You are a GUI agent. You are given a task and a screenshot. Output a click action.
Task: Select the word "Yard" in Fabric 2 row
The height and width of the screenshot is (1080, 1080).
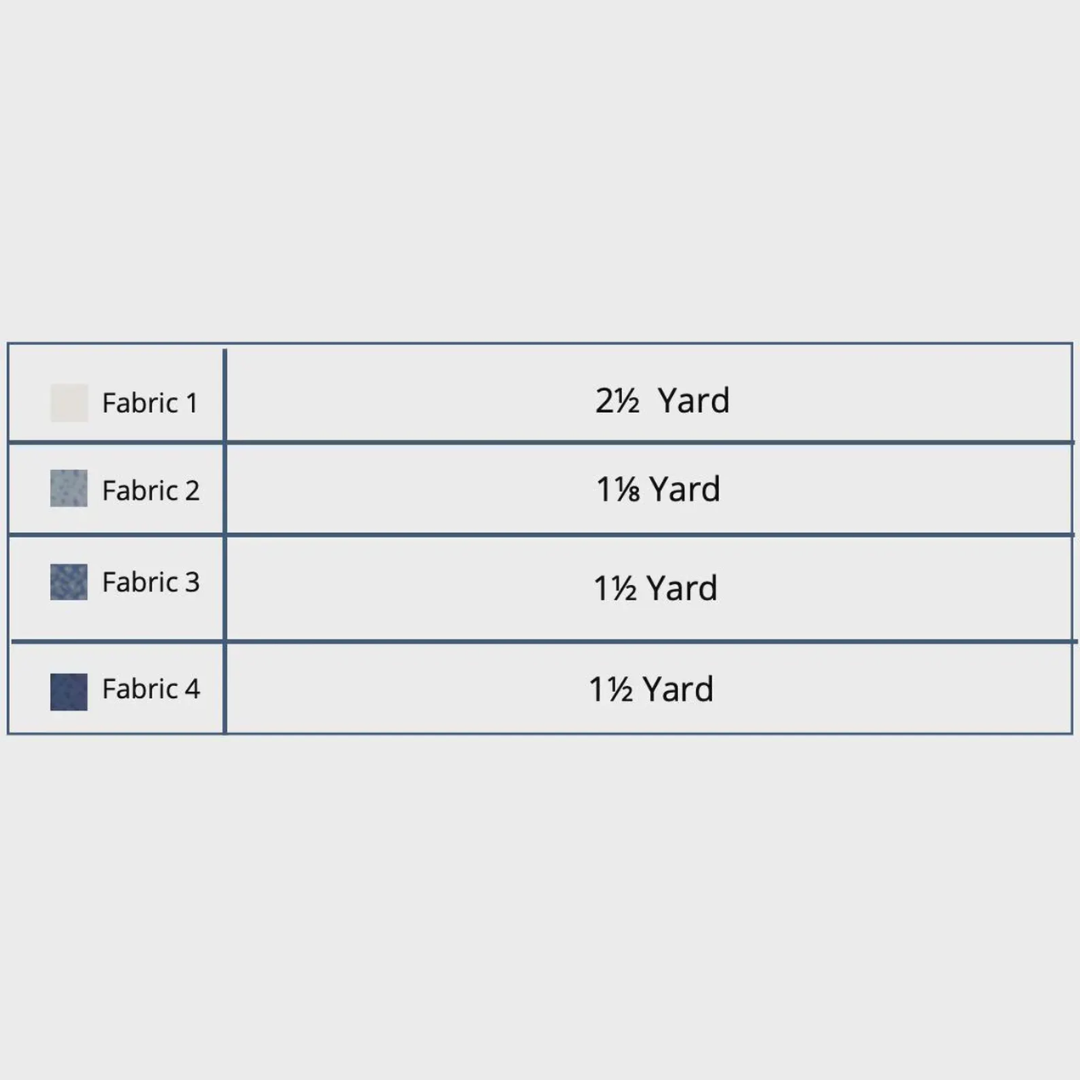tap(685, 489)
